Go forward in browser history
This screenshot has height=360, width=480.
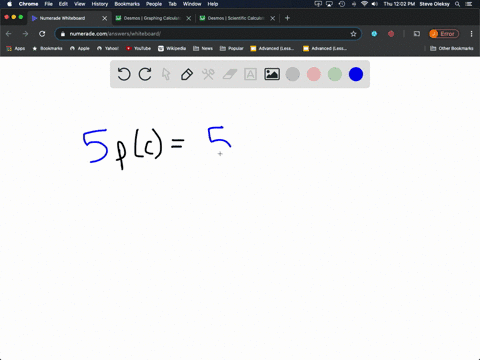[25, 34]
